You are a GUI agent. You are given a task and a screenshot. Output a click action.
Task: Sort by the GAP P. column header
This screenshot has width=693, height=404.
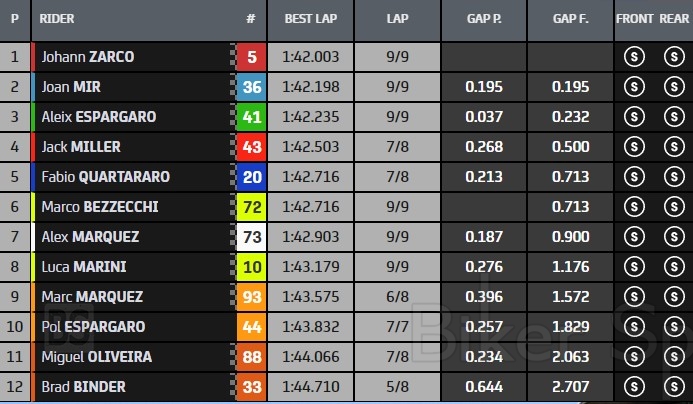[485, 19]
